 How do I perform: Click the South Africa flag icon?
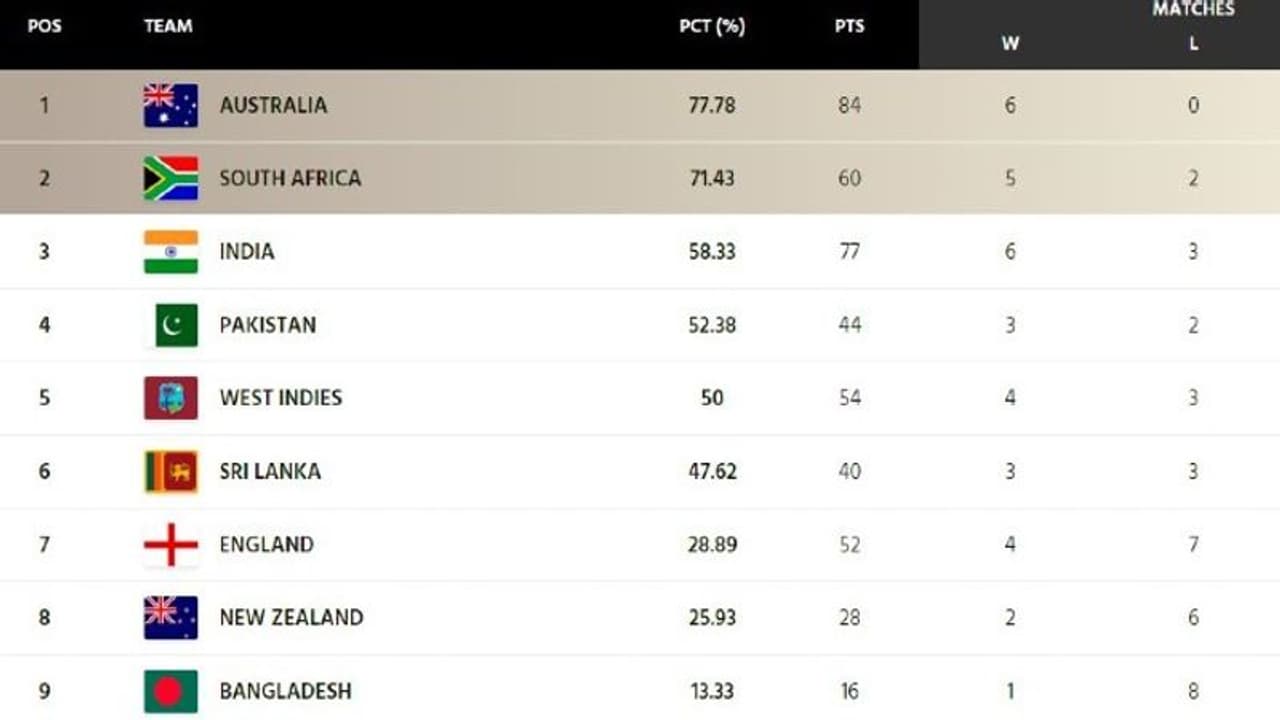pyautogui.click(x=170, y=178)
